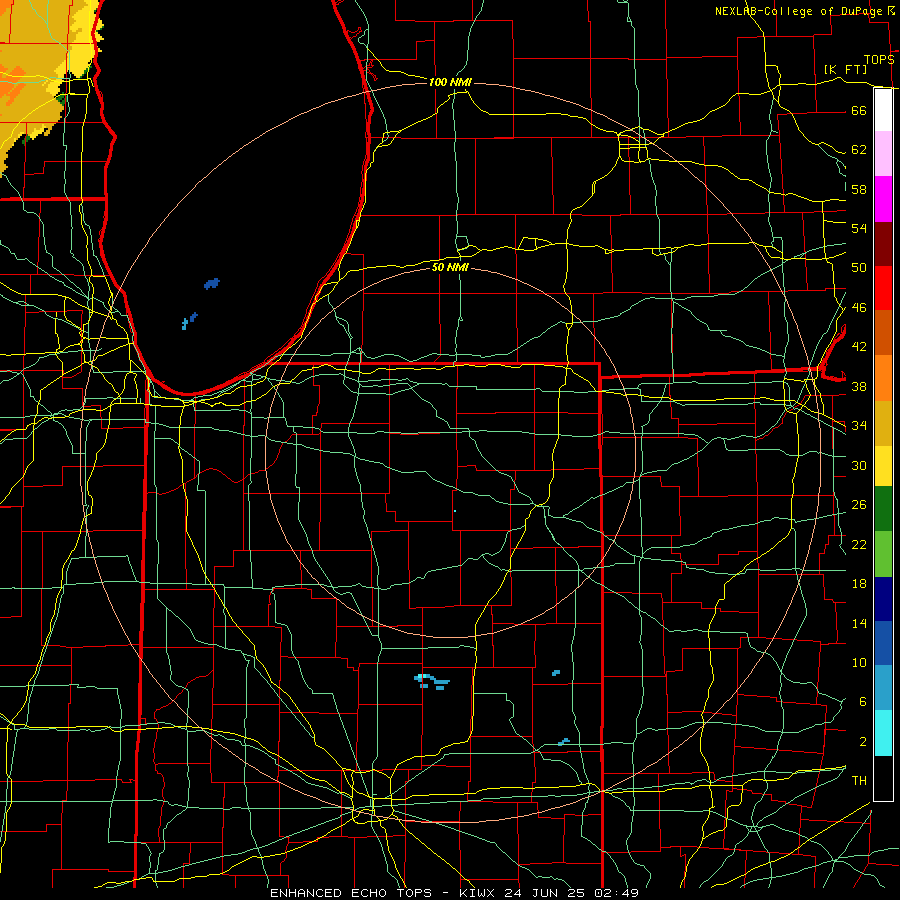Click the light blue echo cluster south of center
Image resolution: width=900 pixels, height=900 pixels.
point(432,681)
